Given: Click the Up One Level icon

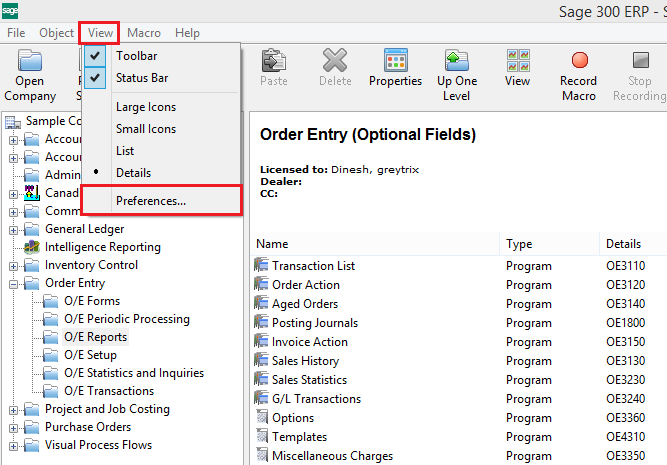Looking at the screenshot, I should click(457, 60).
